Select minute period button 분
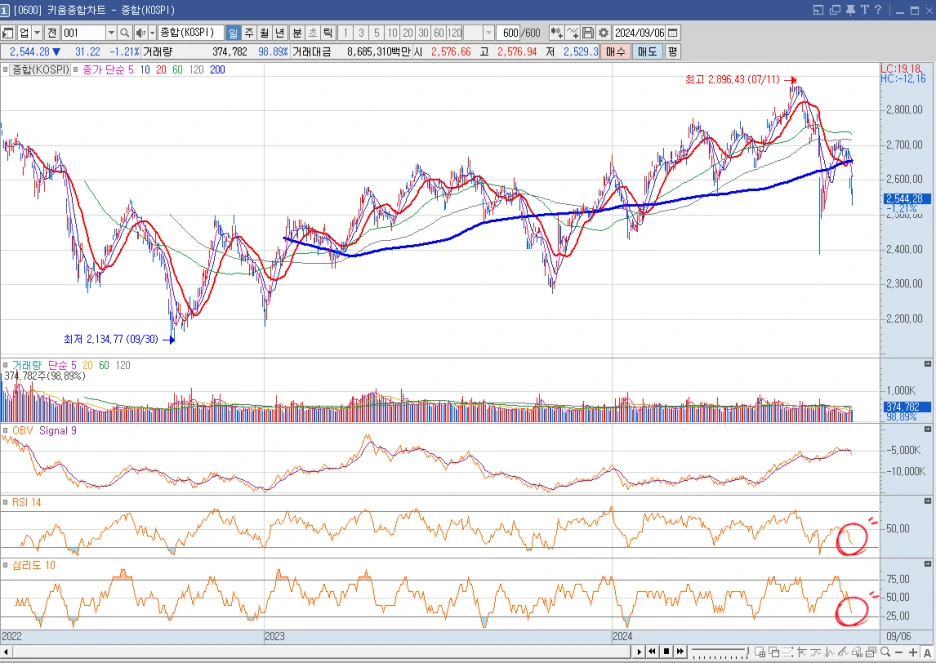 pos(297,33)
